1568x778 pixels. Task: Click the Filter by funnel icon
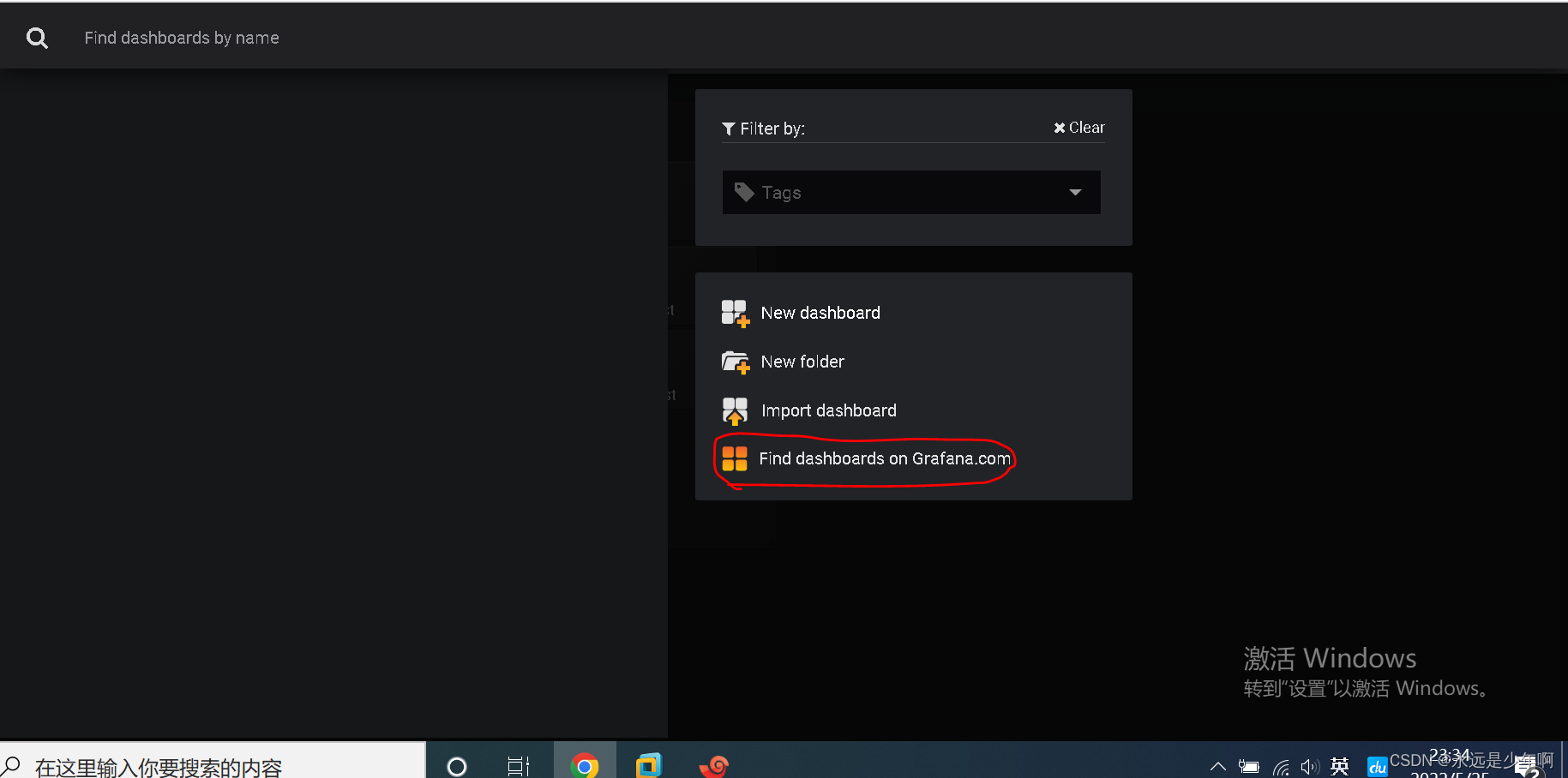click(729, 129)
